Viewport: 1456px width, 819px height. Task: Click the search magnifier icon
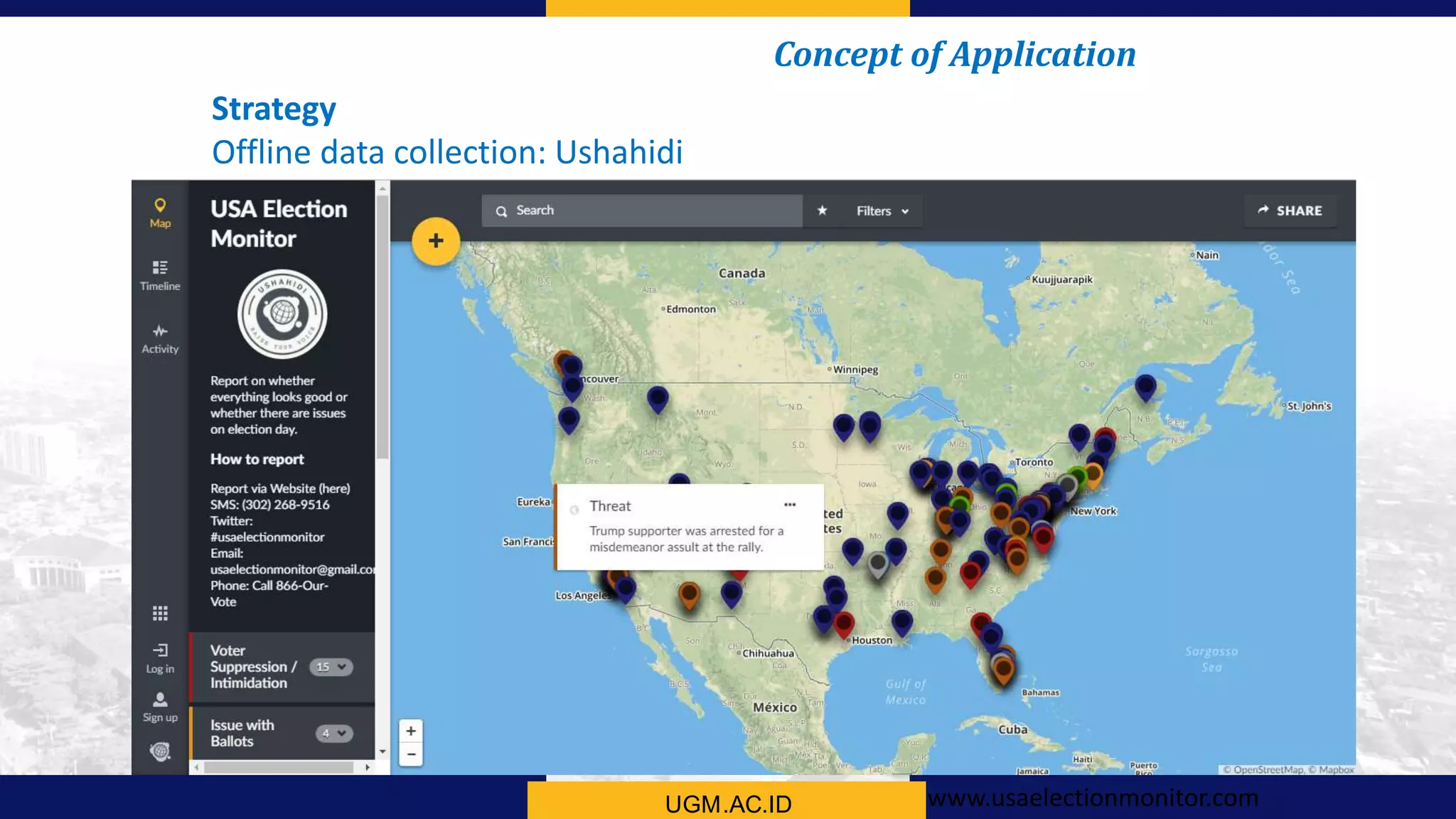[x=501, y=211]
